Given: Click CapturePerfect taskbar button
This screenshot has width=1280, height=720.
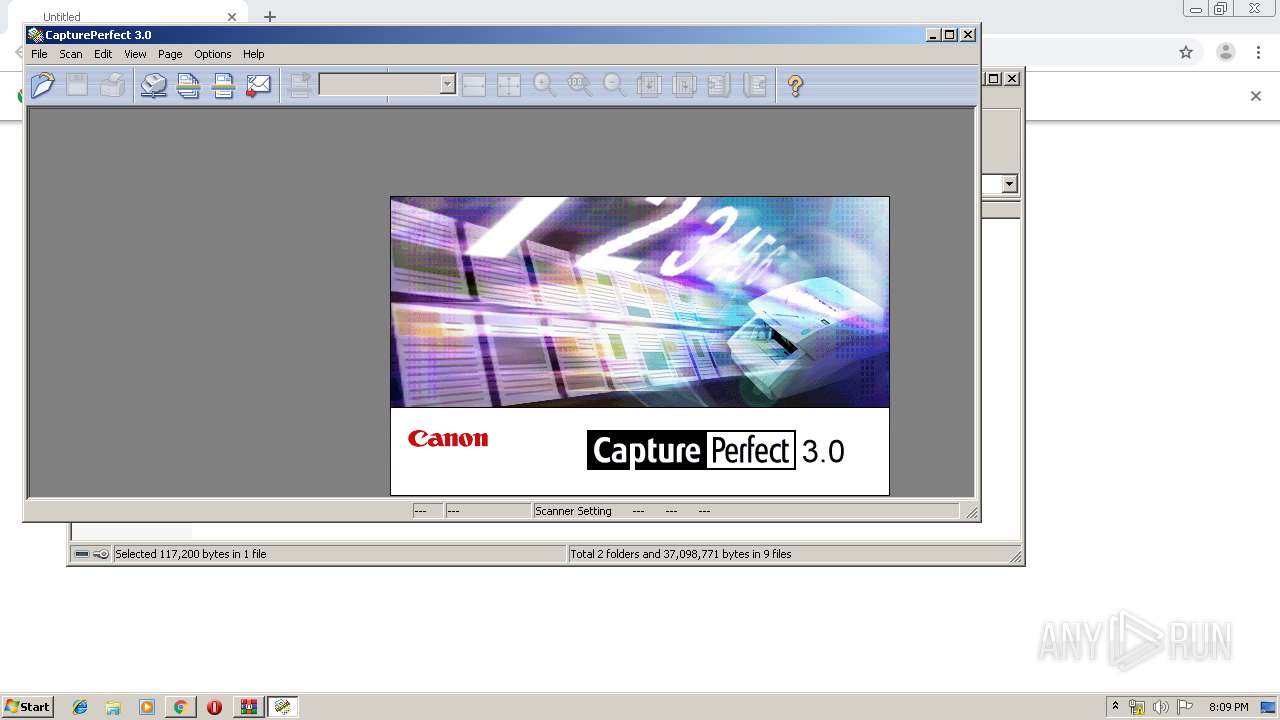Looking at the screenshot, I should (283, 707).
